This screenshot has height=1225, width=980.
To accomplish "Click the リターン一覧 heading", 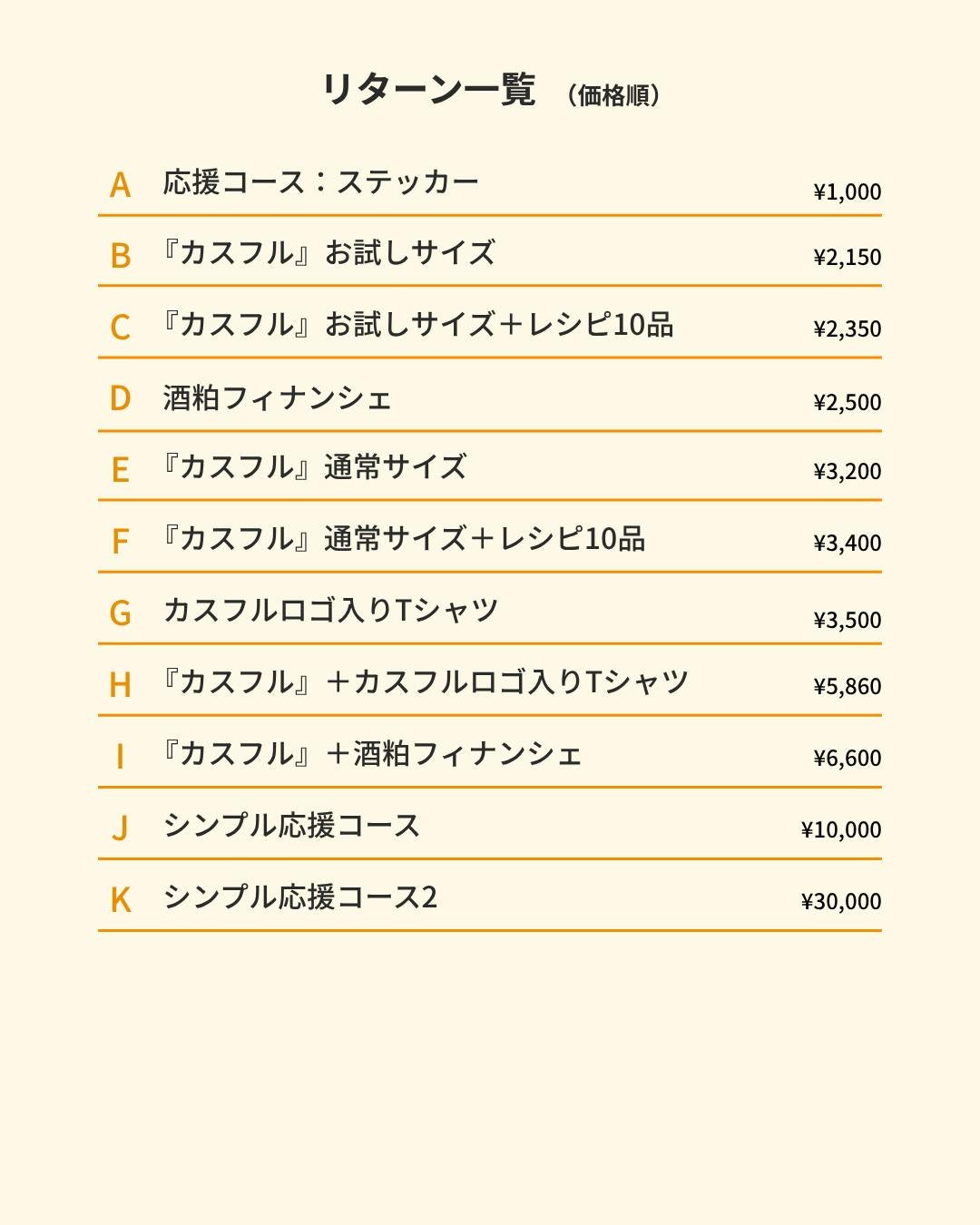I will pos(428,90).
